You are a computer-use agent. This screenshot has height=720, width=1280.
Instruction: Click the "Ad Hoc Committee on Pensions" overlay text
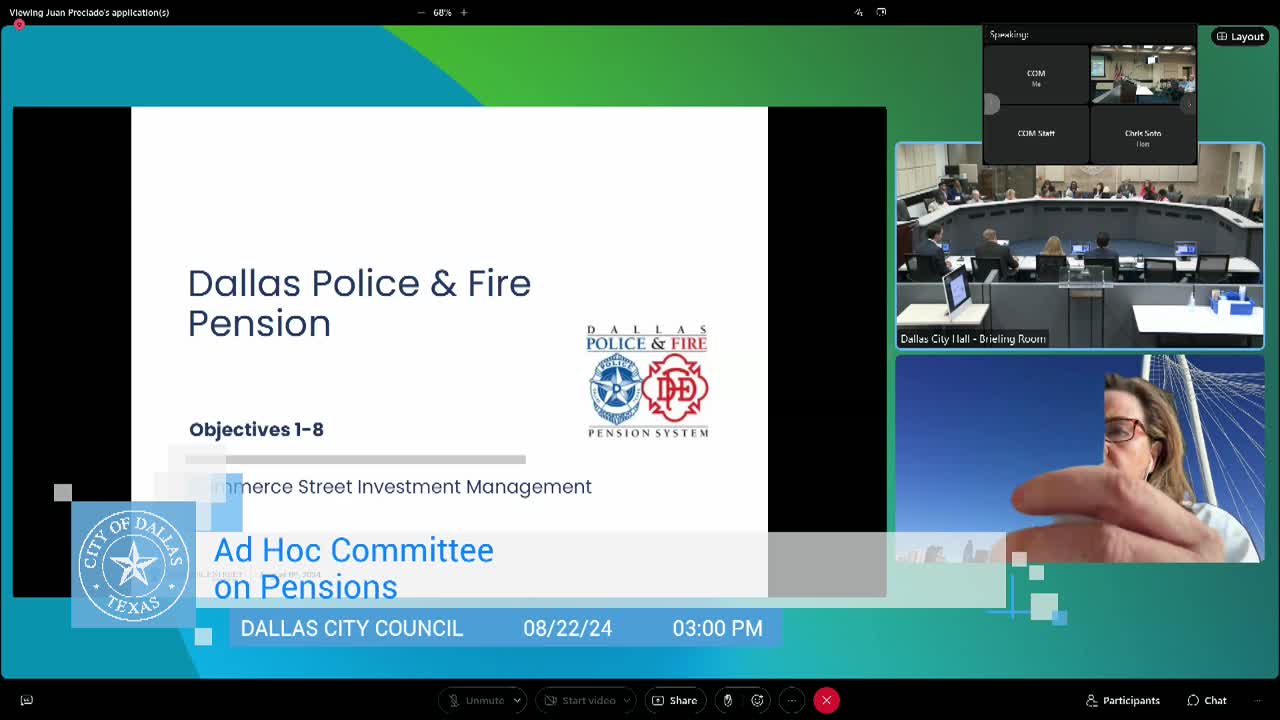(x=353, y=568)
